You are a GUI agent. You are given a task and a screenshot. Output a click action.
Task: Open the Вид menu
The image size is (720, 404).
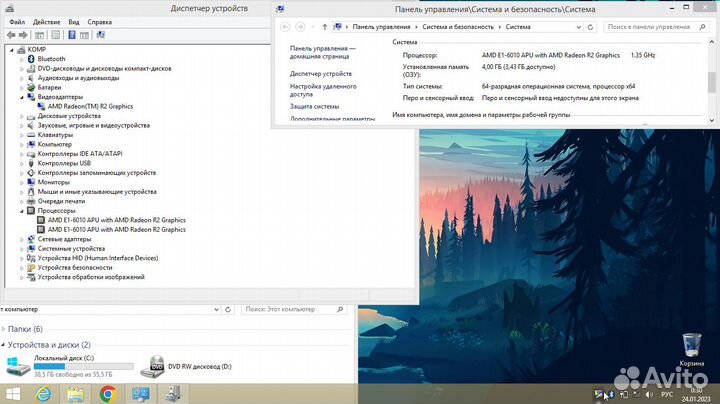click(x=73, y=22)
